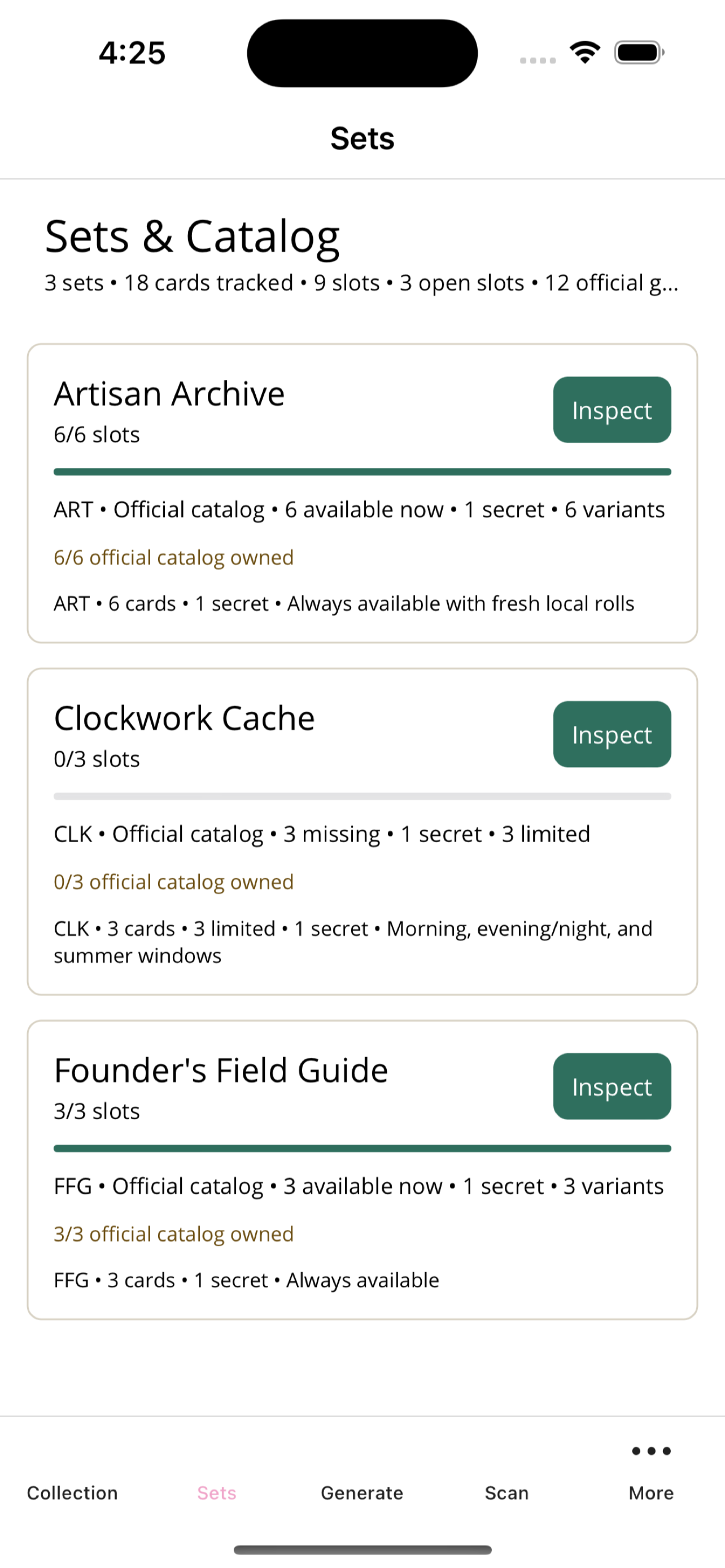Open the Clockwork Cache card title
Image resolution: width=725 pixels, height=1568 pixels.
(x=185, y=719)
